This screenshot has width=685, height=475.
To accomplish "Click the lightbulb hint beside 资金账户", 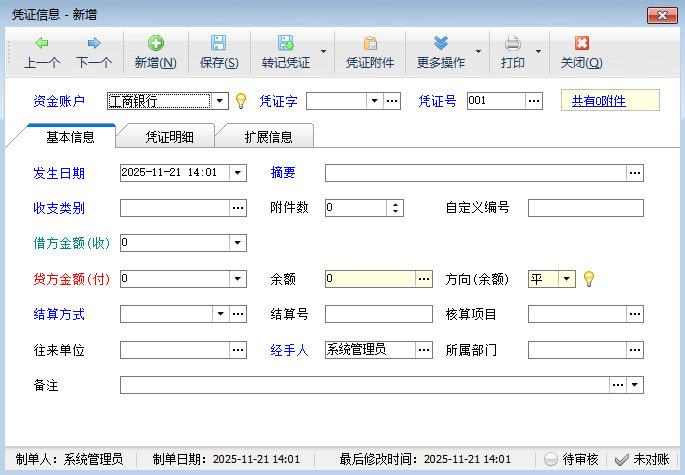I will tap(240, 101).
